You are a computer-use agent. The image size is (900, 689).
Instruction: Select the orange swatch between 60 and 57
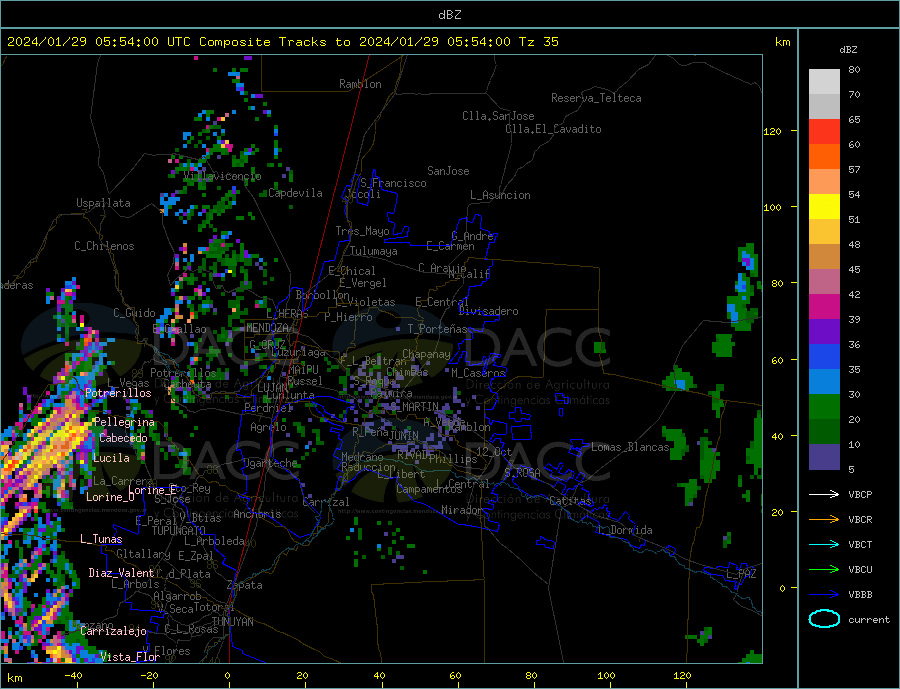point(824,157)
